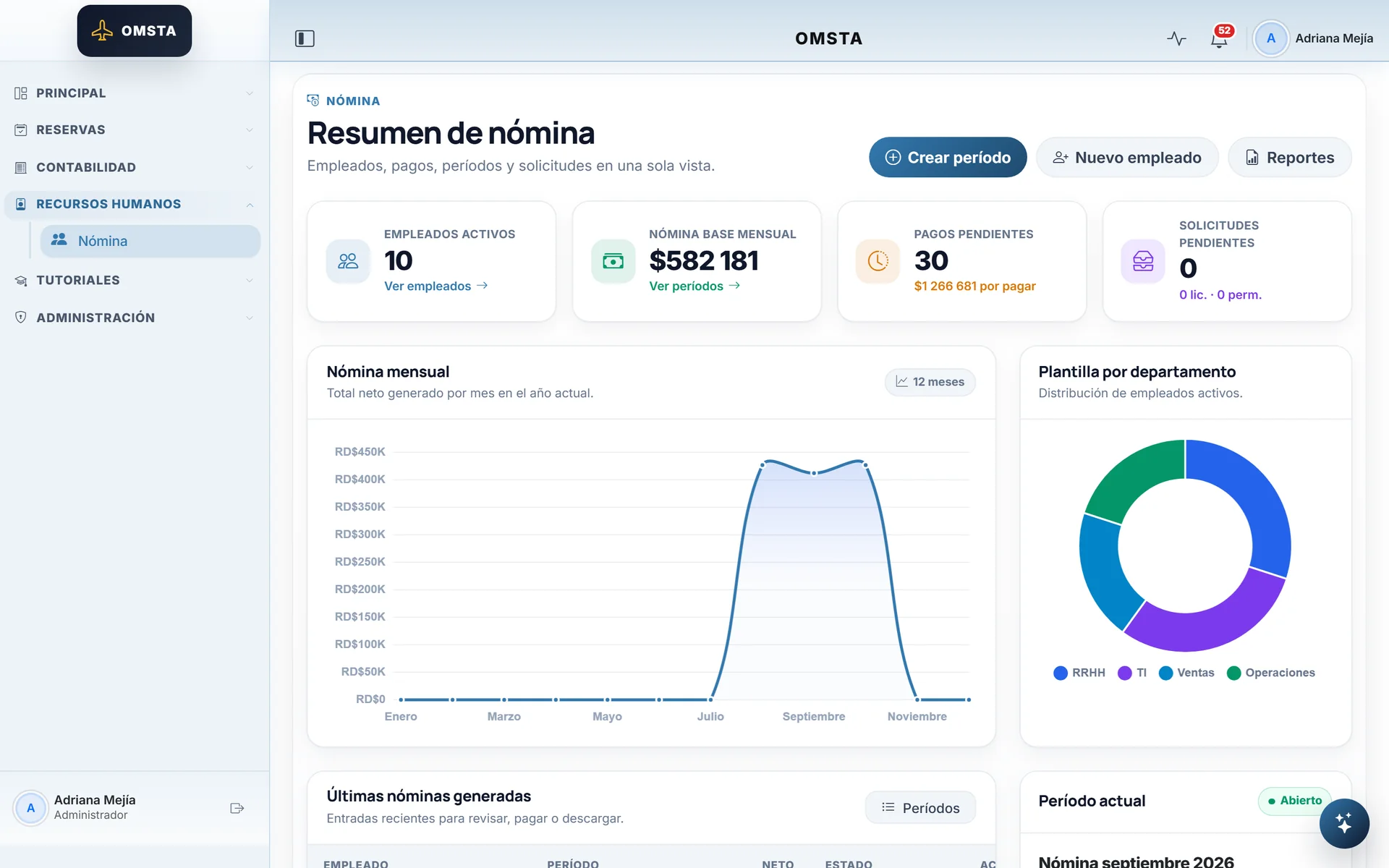Click the Abierto status badge
The height and width of the screenshot is (868, 1389).
[1294, 801]
